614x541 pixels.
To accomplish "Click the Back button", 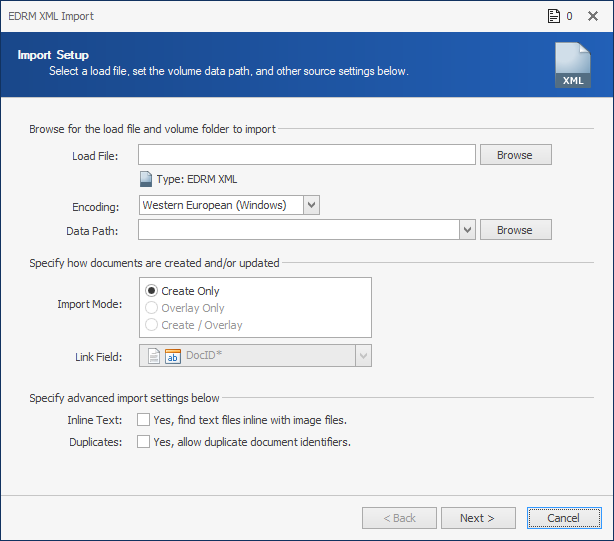I will 399,518.
